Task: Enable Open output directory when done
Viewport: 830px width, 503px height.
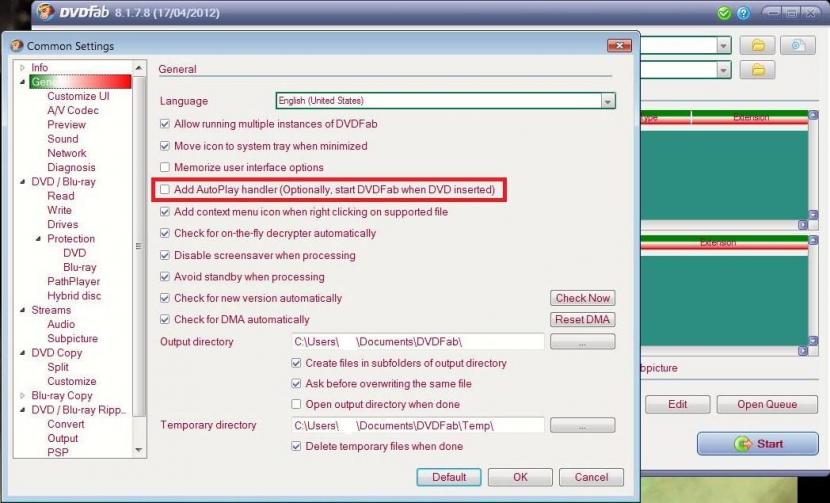Action: (296, 404)
